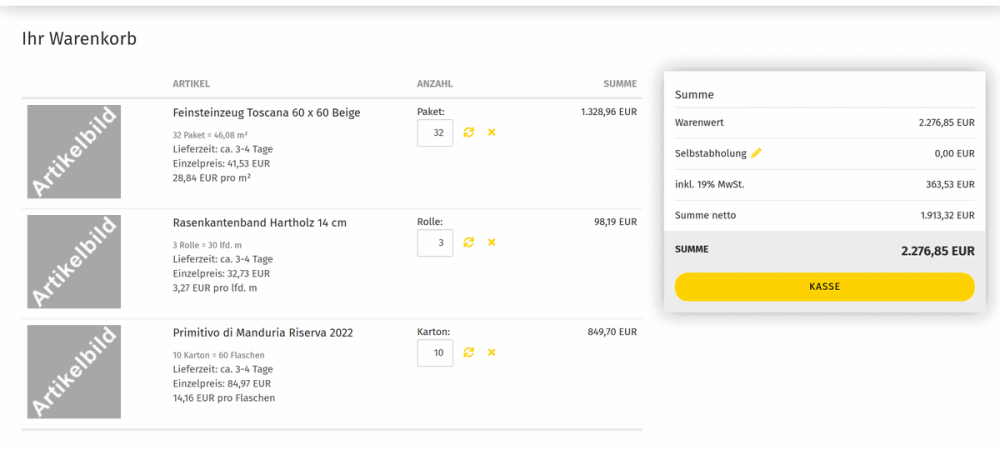
Task: Select the Rolle quantity field showing 3
Action: [435, 243]
